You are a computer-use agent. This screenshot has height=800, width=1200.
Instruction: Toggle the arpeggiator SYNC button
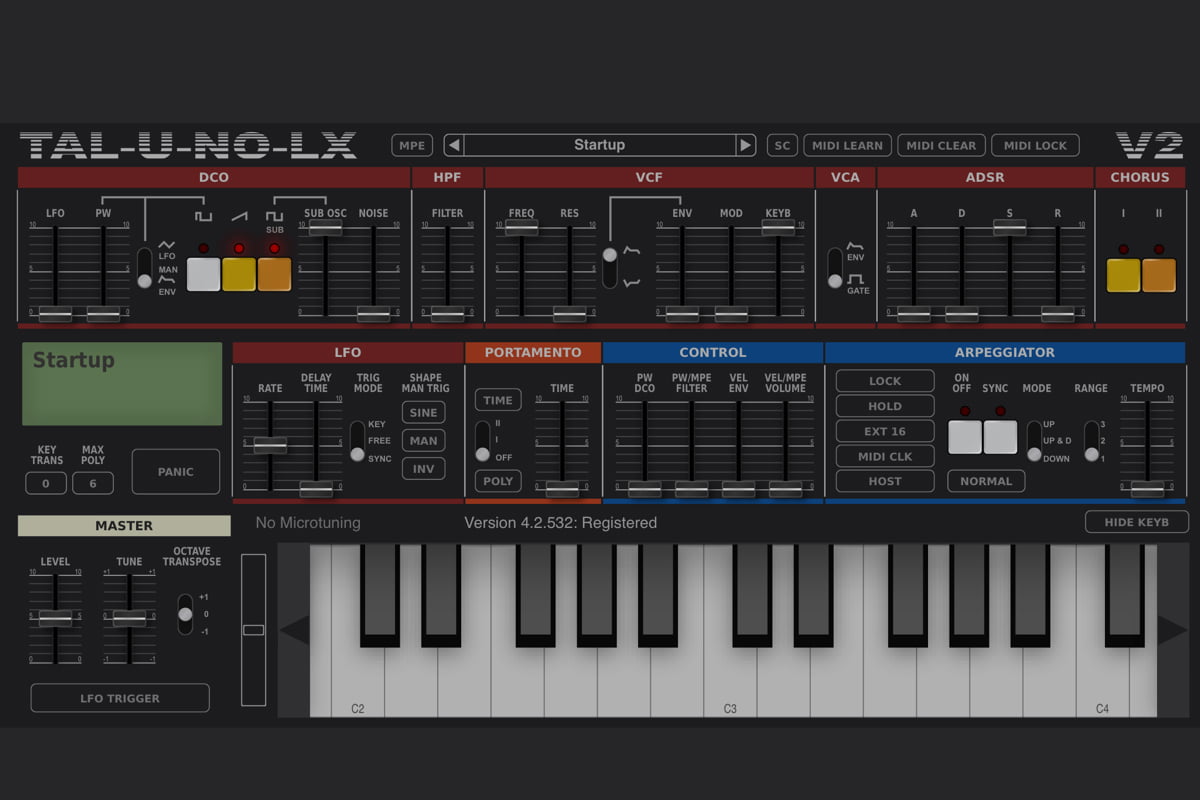click(x=1000, y=437)
